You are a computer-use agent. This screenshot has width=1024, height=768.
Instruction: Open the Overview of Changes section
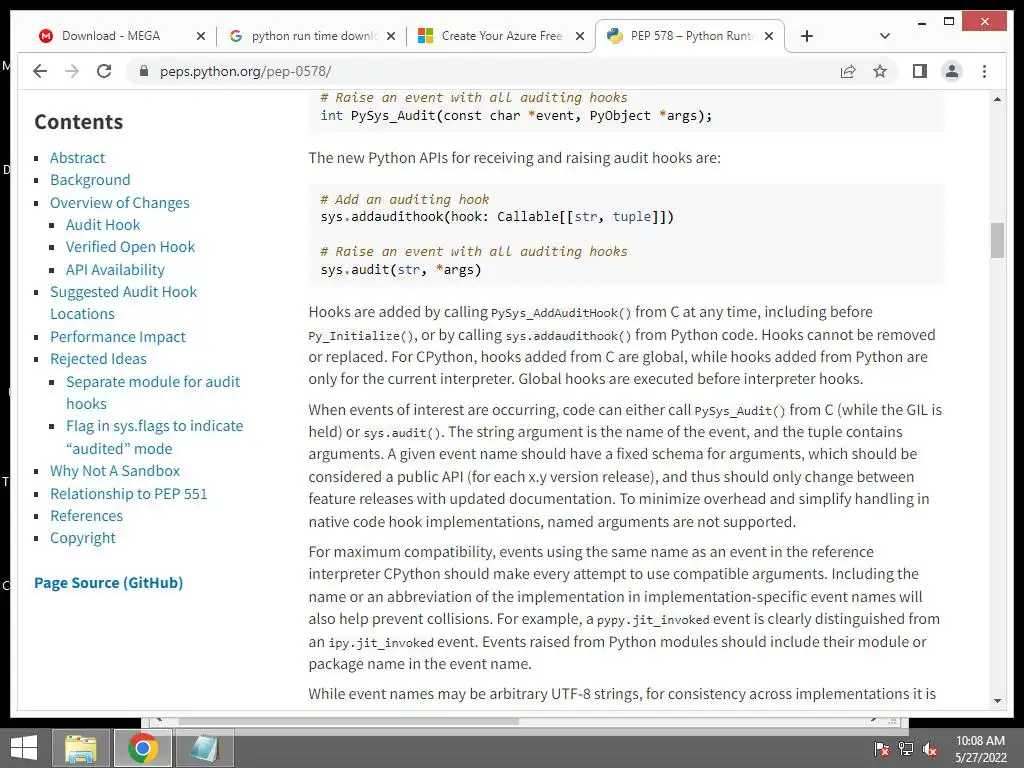click(x=120, y=203)
